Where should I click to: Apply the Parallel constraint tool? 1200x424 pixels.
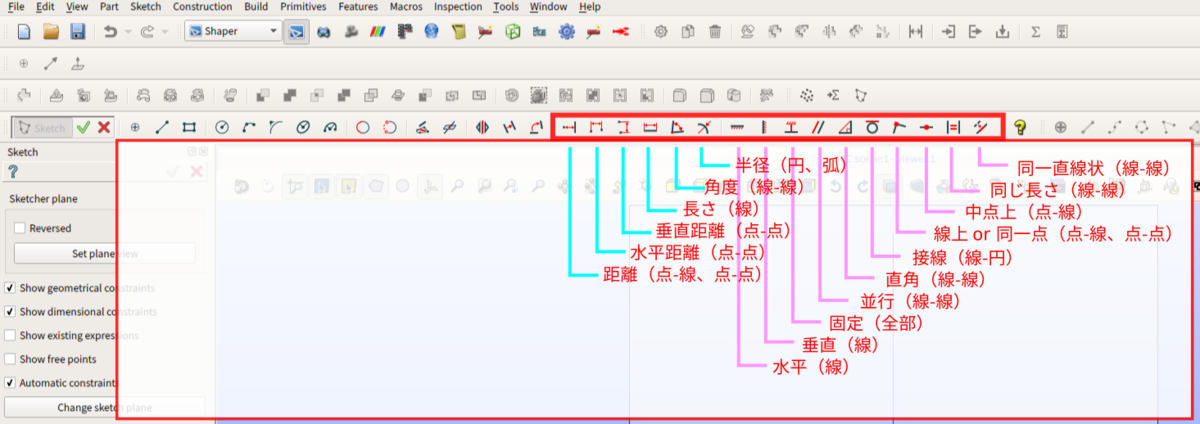coord(818,127)
